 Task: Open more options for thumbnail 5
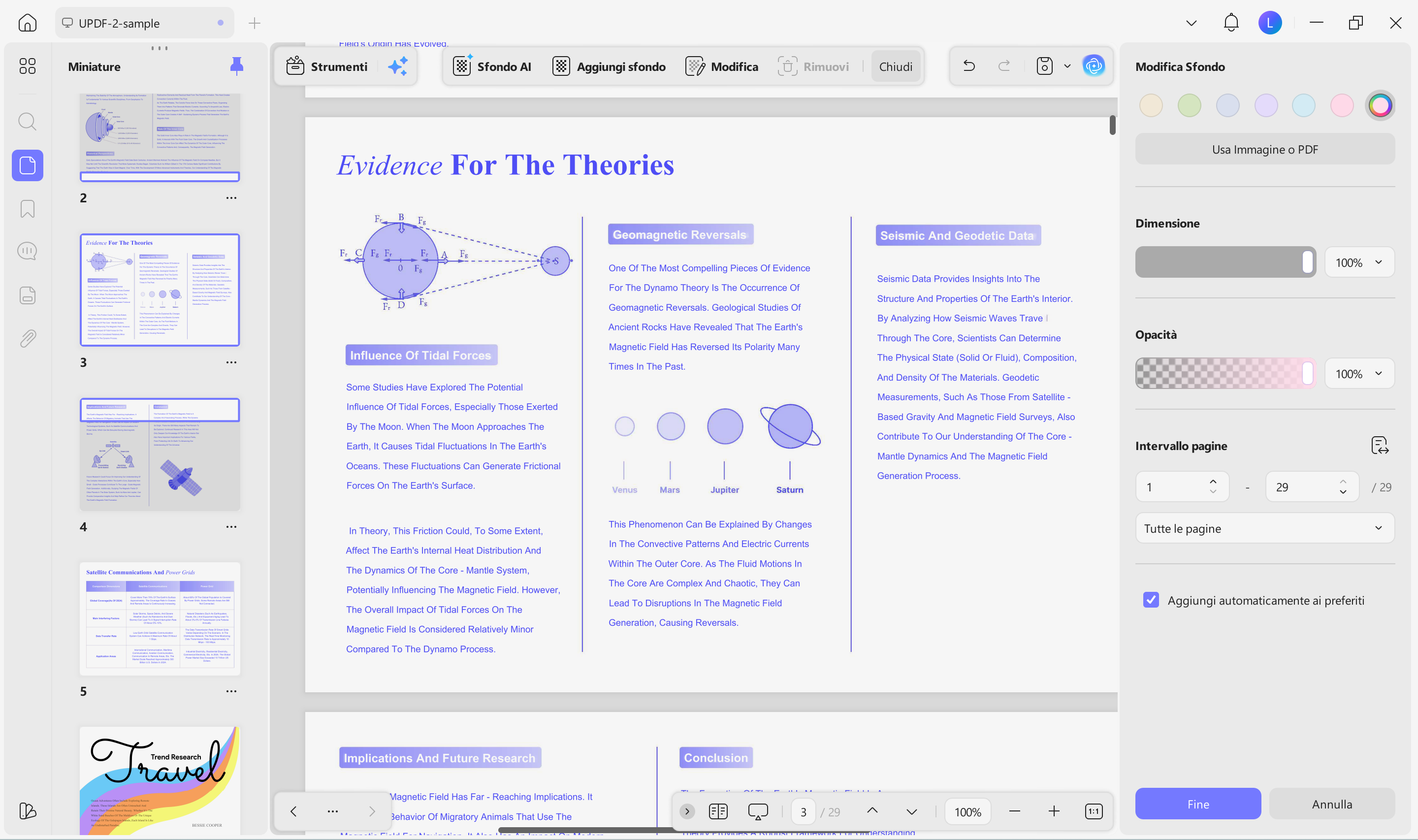[x=231, y=691]
